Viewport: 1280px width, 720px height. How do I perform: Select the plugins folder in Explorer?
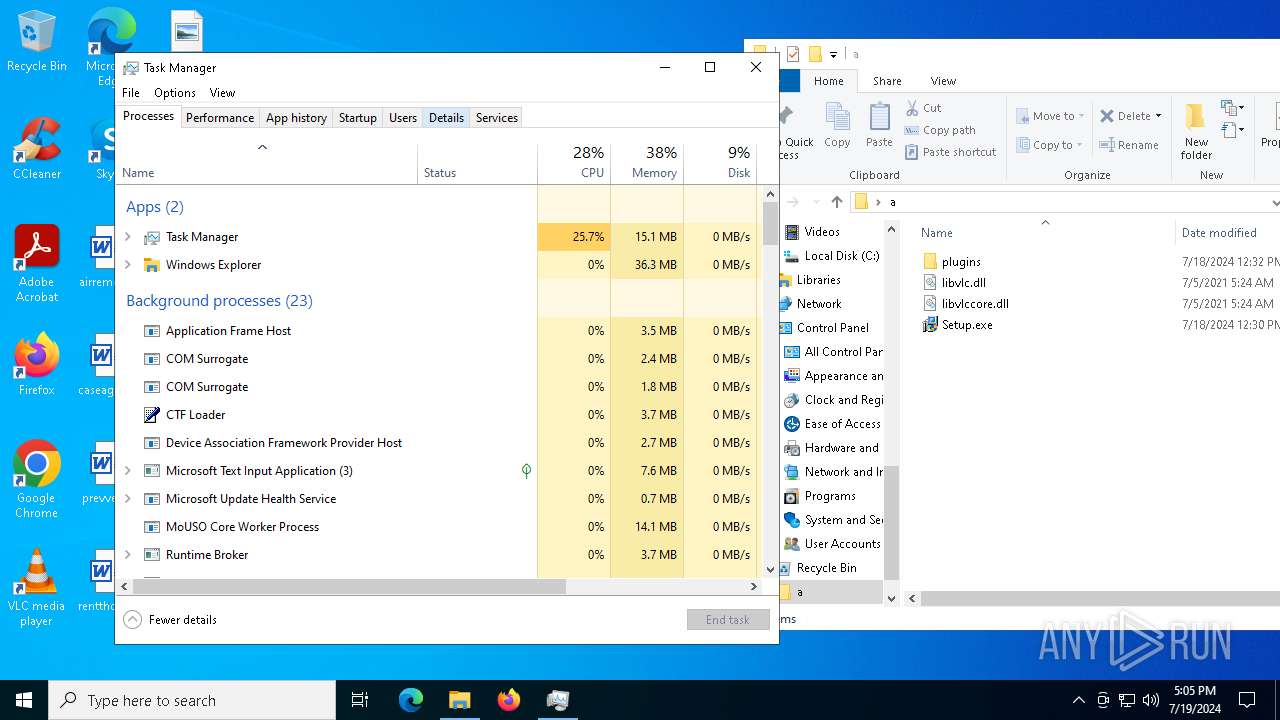(x=961, y=262)
